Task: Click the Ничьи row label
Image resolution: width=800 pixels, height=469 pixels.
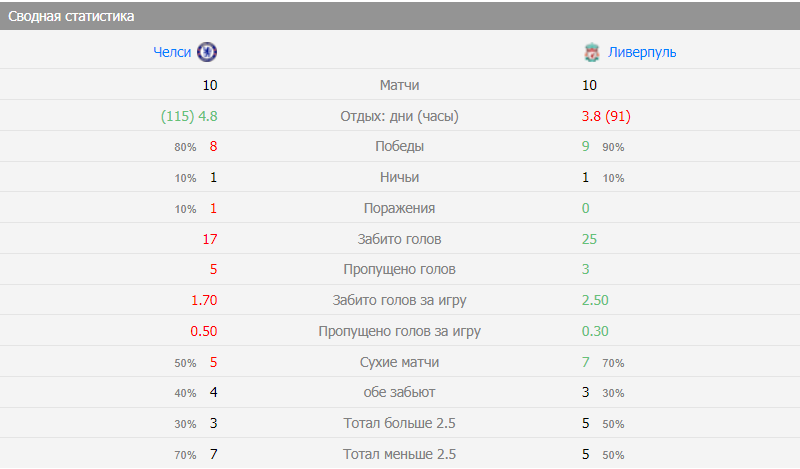Action: point(399,177)
